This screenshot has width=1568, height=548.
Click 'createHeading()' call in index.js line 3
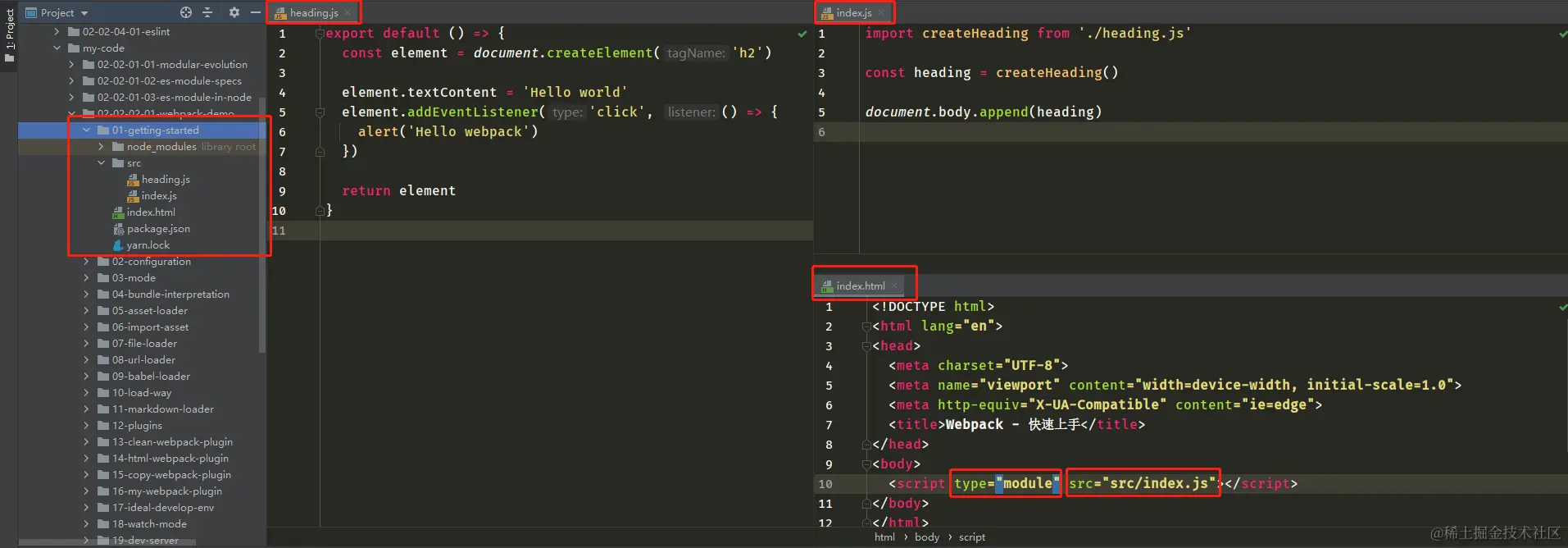coord(1057,73)
